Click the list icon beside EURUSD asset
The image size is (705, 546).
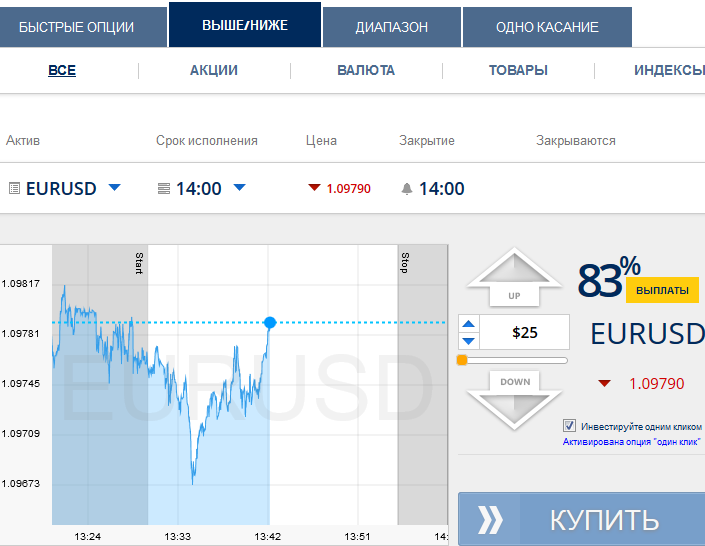[14, 188]
